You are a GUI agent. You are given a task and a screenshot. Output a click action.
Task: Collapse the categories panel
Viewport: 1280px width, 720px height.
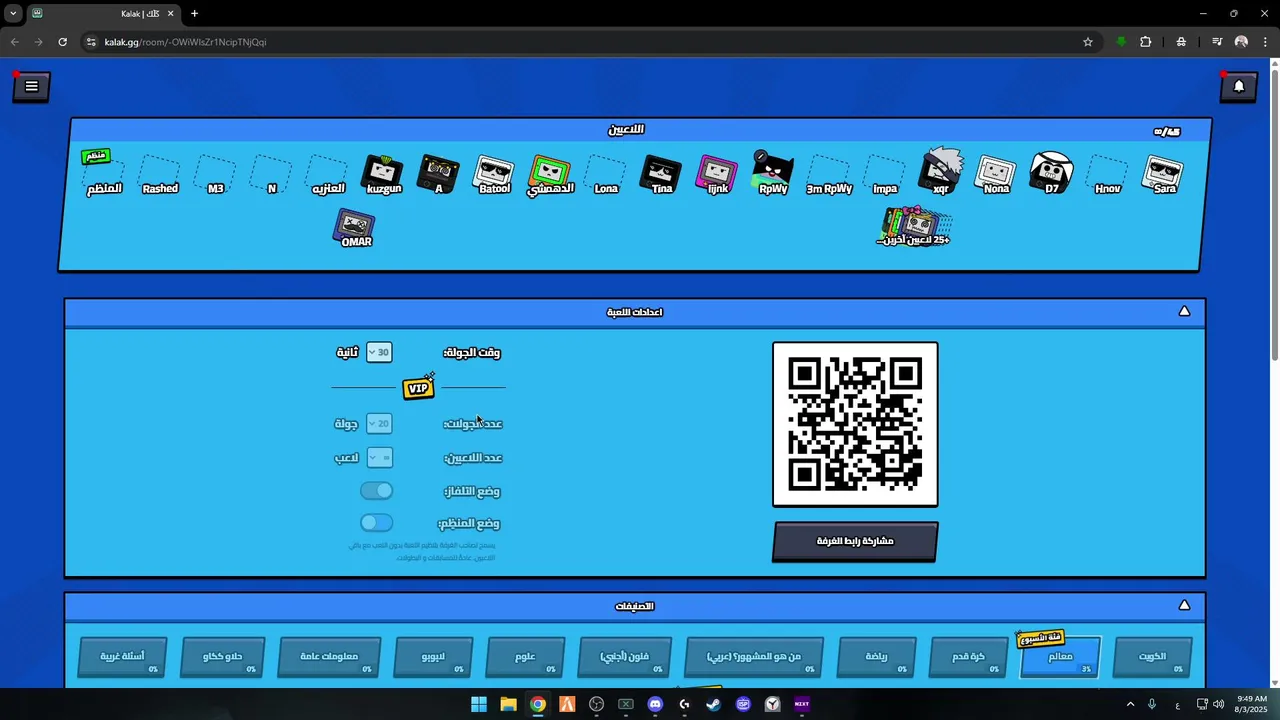(1184, 606)
